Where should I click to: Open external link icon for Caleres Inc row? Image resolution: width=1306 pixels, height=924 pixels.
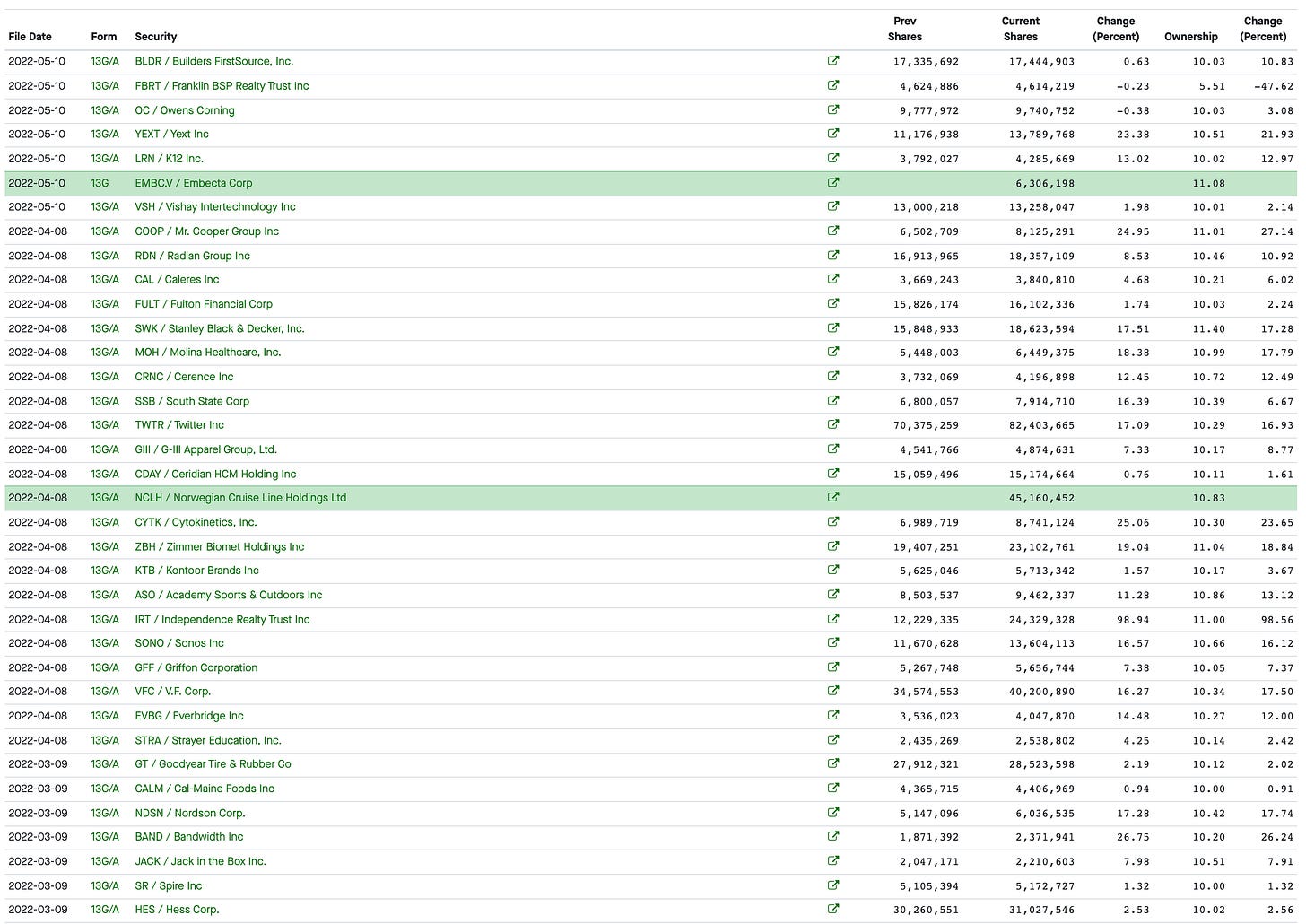[833, 279]
